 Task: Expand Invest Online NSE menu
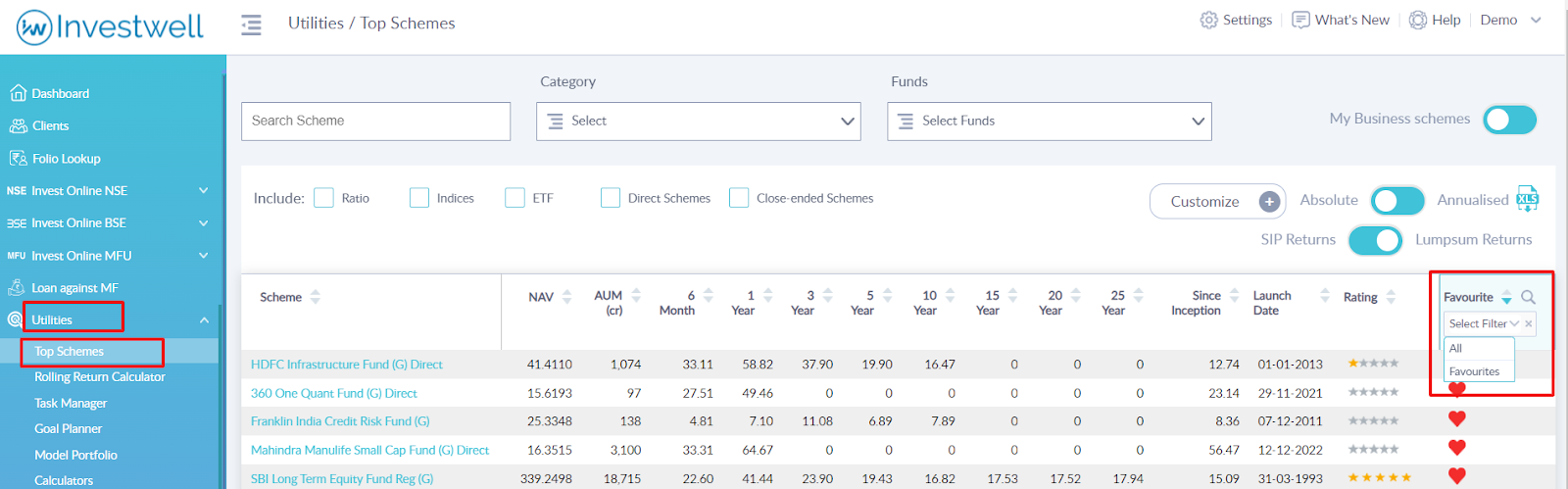tap(204, 190)
